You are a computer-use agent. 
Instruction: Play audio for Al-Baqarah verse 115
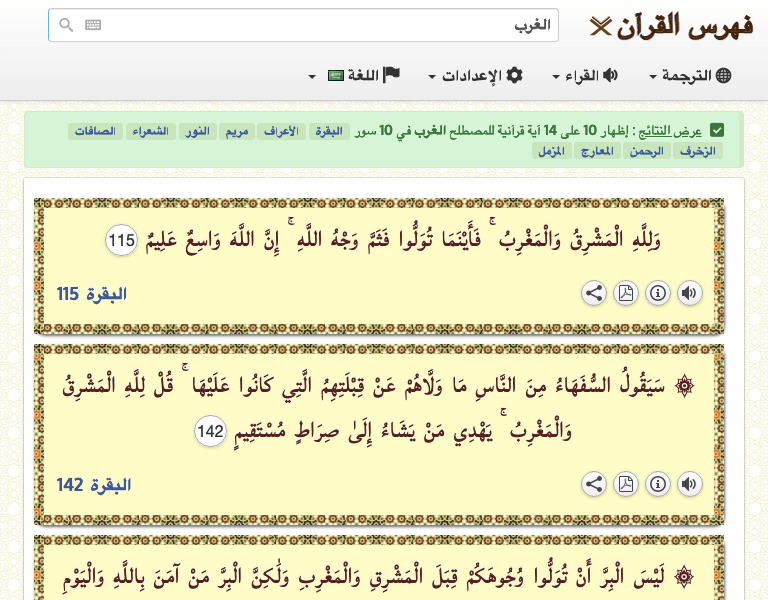tap(689, 293)
